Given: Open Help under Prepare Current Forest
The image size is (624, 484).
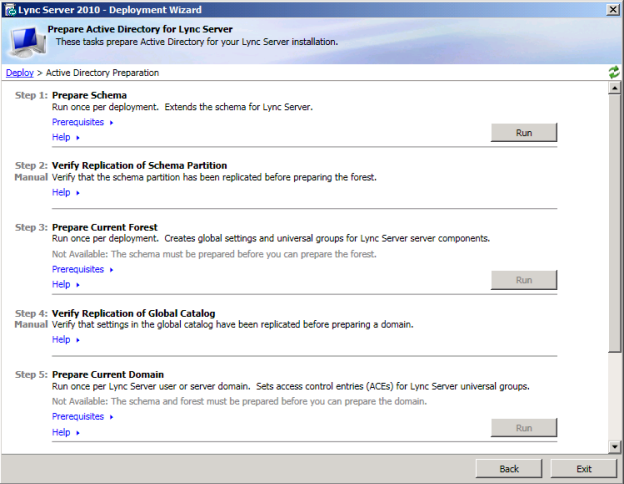Looking at the screenshot, I should click(65, 284).
